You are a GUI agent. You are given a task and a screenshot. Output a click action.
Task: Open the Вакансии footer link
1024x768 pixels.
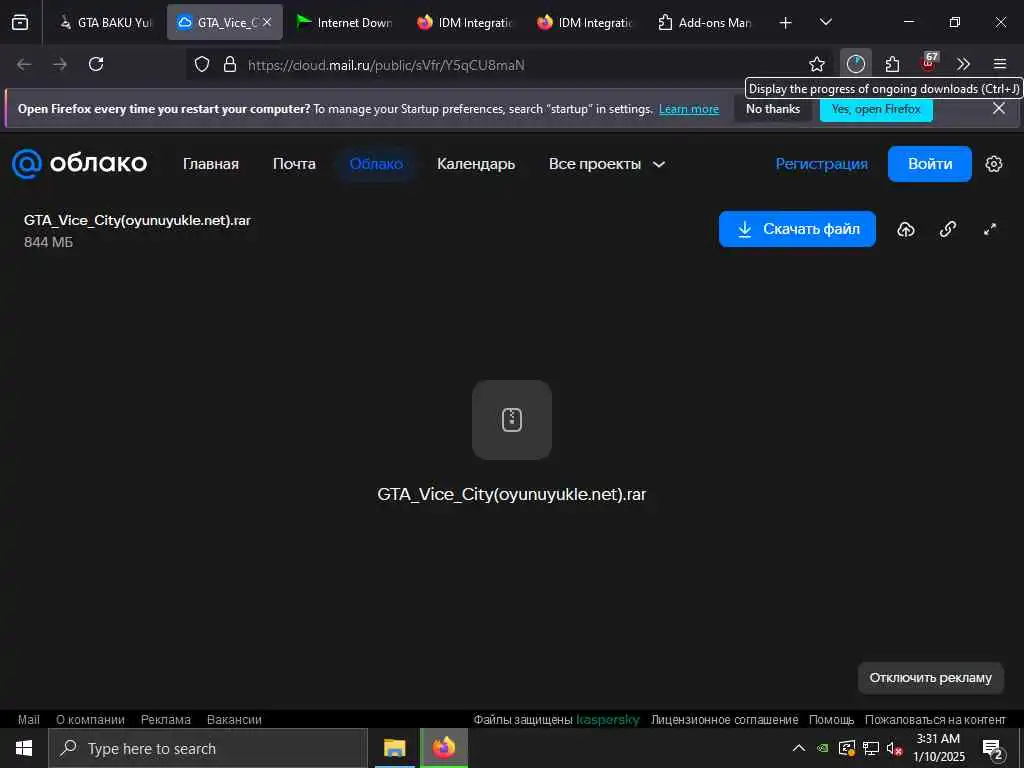[x=234, y=719]
